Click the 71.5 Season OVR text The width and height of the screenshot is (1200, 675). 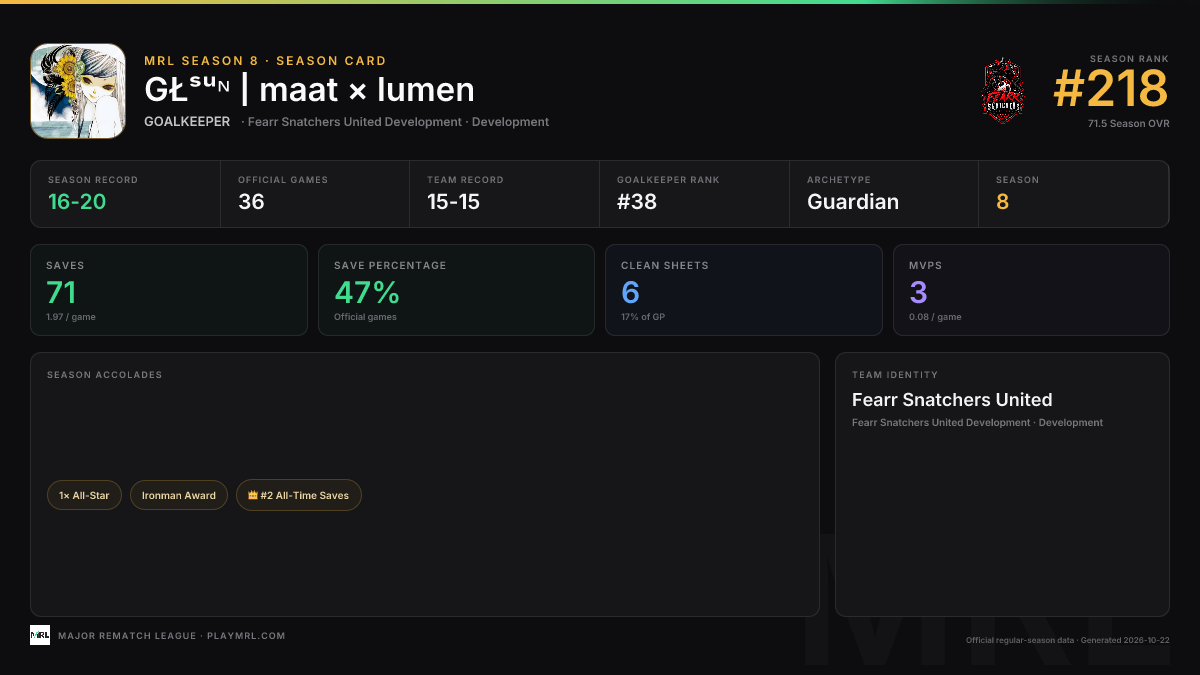(x=1128, y=124)
